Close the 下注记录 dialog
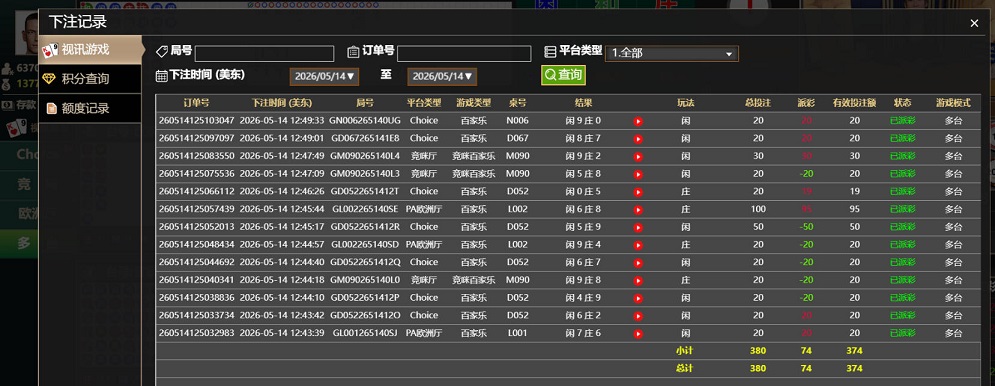The image size is (995, 386). tap(974, 23)
